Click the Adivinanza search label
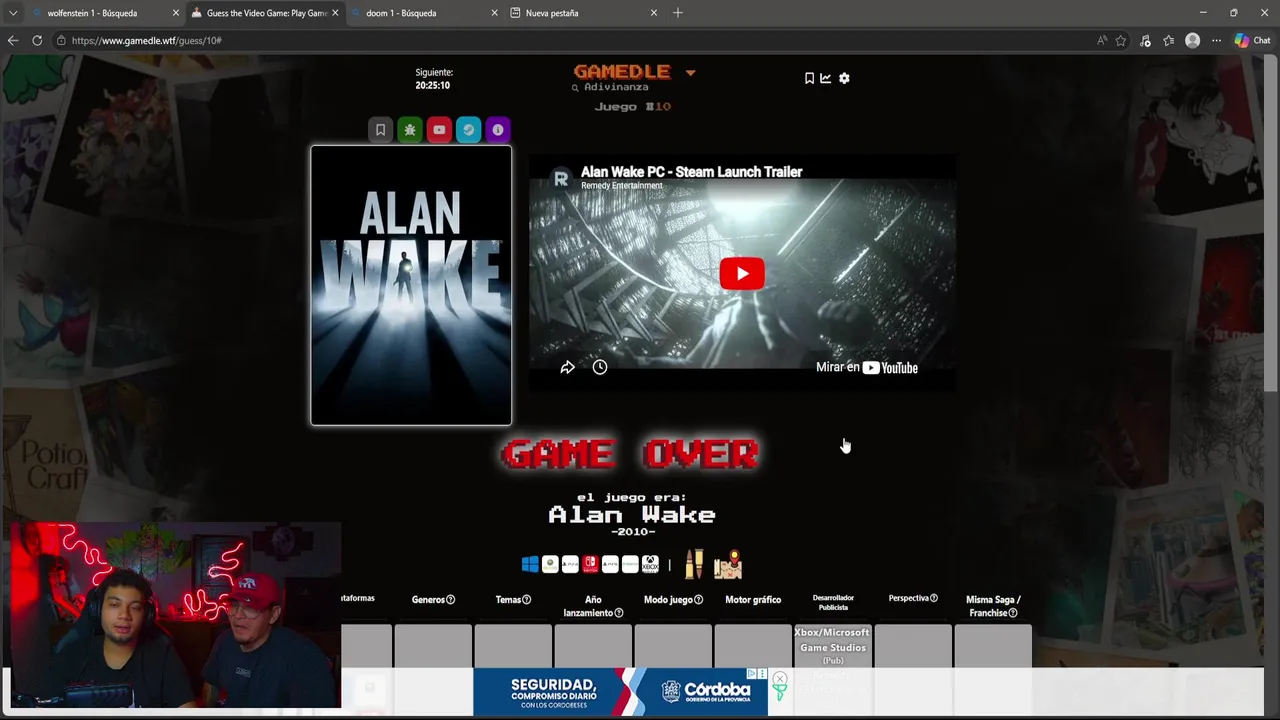Viewport: 1280px width, 720px height. [x=610, y=87]
